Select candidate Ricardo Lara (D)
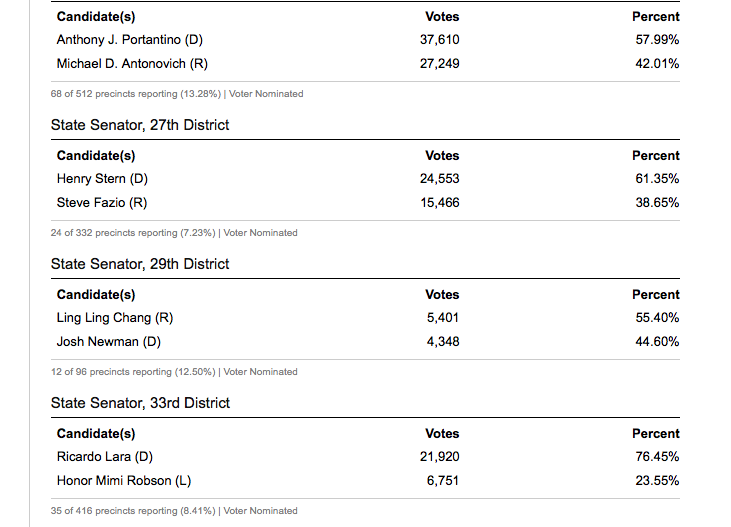The height and width of the screenshot is (527, 731). pos(105,457)
